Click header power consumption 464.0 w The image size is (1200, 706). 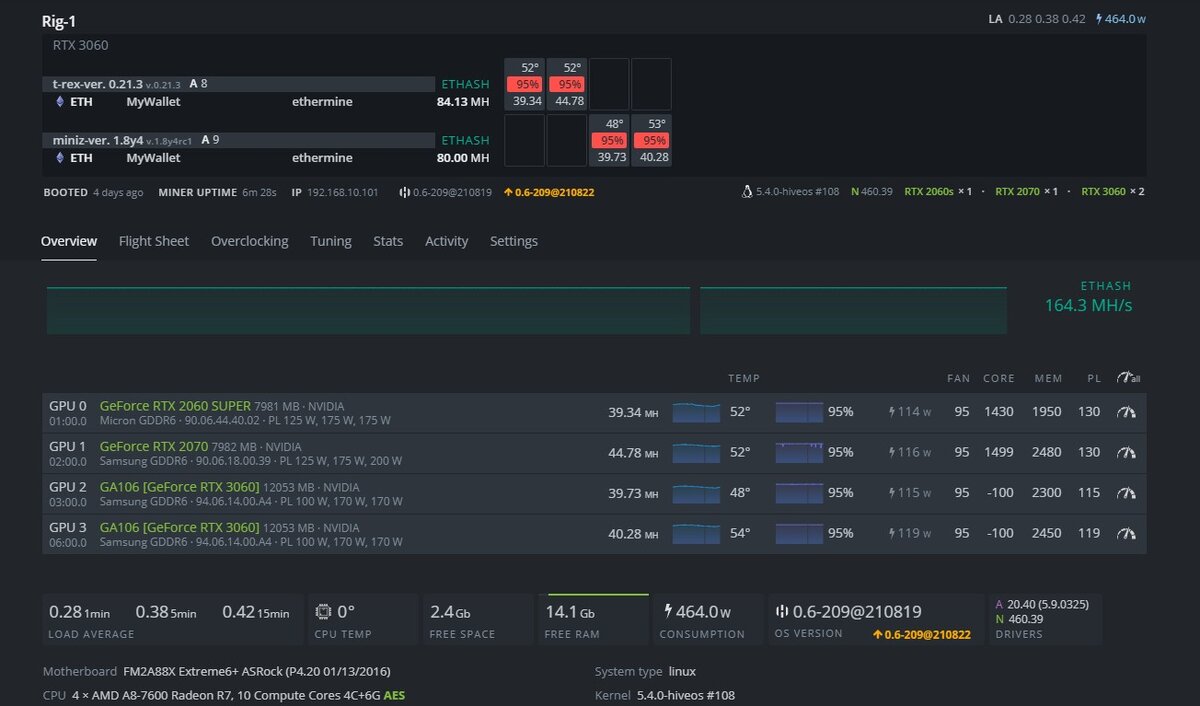point(1121,19)
